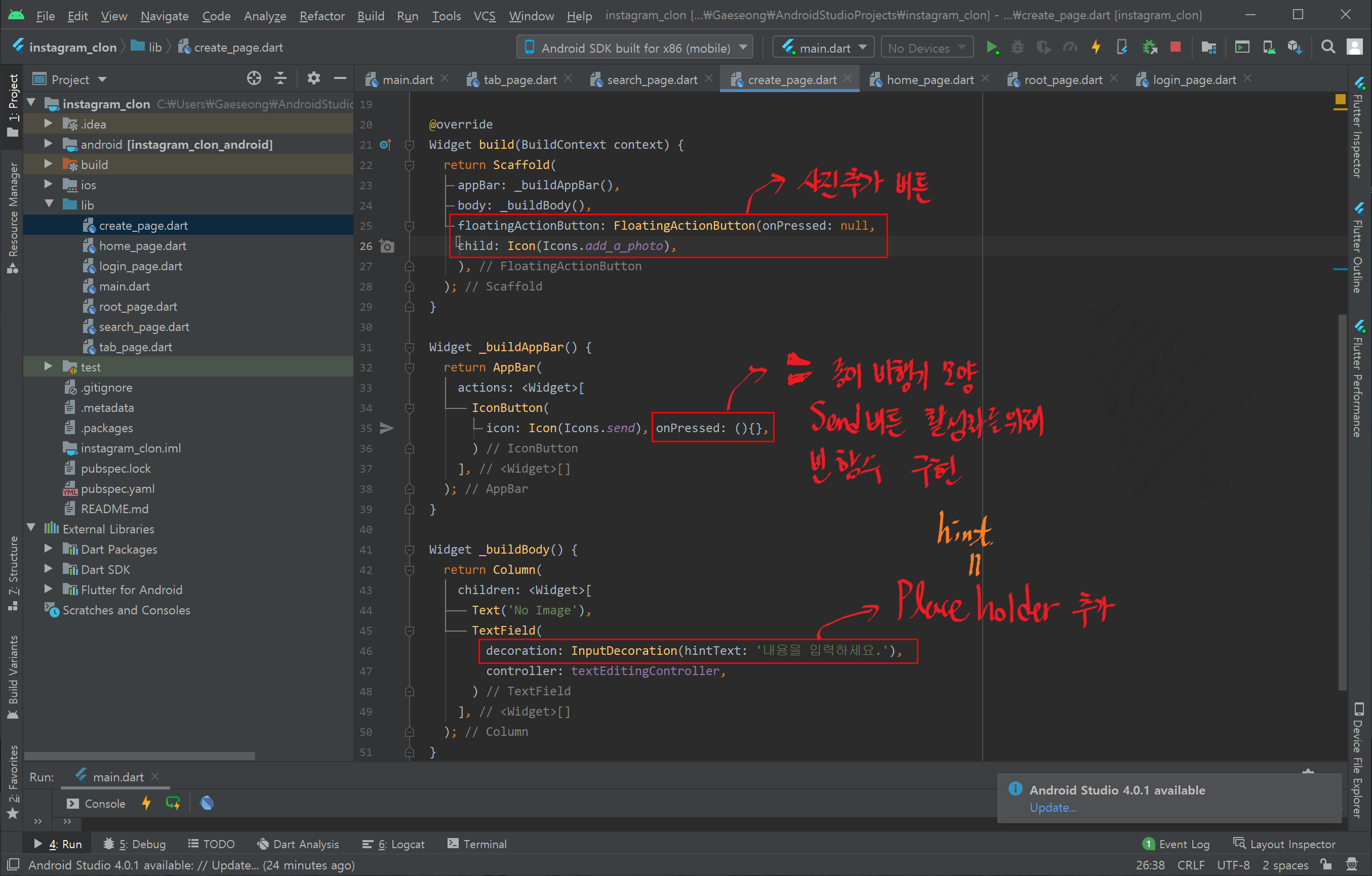Open the SDK Manager icon
The image size is (1372, 876).
[1295, 47]
